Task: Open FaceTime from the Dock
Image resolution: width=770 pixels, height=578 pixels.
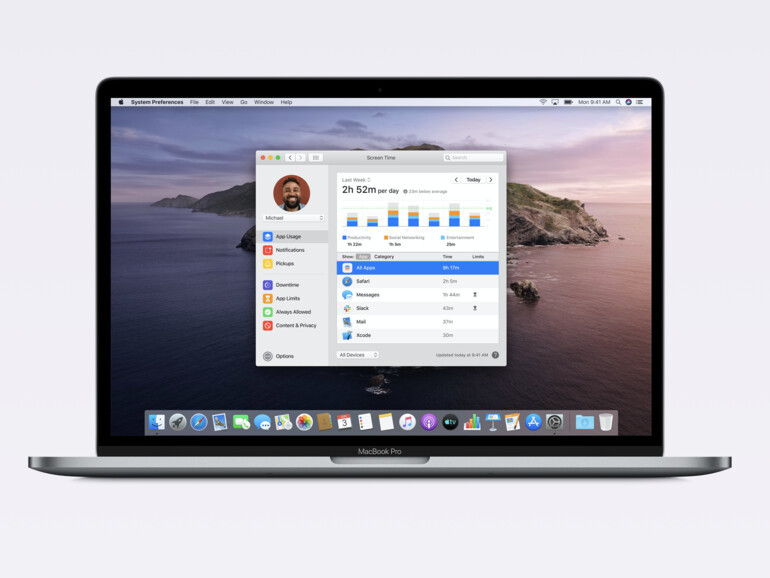Action: point(241,422)
